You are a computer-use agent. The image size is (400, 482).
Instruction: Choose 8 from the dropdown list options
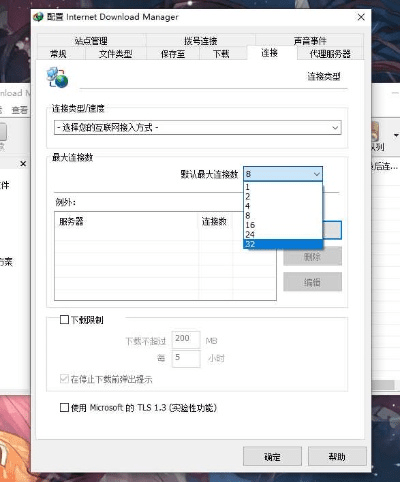tap(283, 216)
